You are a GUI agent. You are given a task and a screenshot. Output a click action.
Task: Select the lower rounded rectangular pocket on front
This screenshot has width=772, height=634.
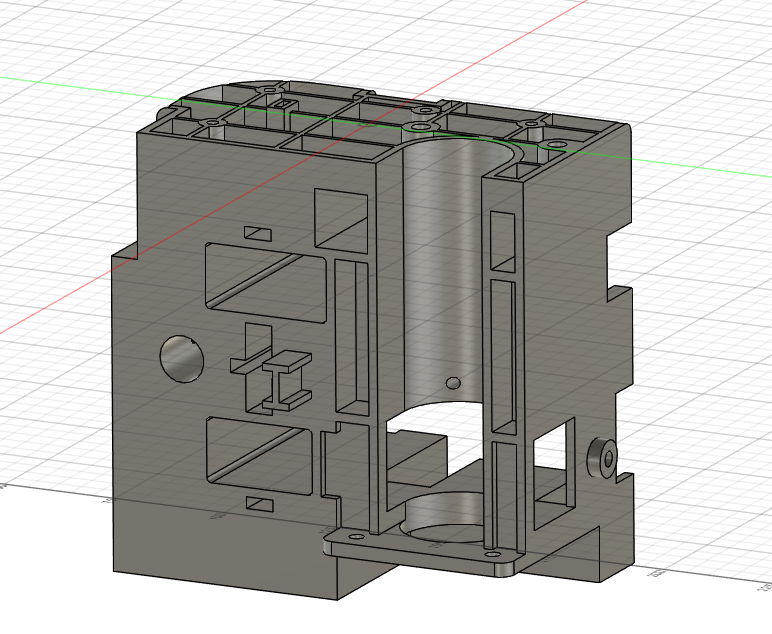click(259, 456)
